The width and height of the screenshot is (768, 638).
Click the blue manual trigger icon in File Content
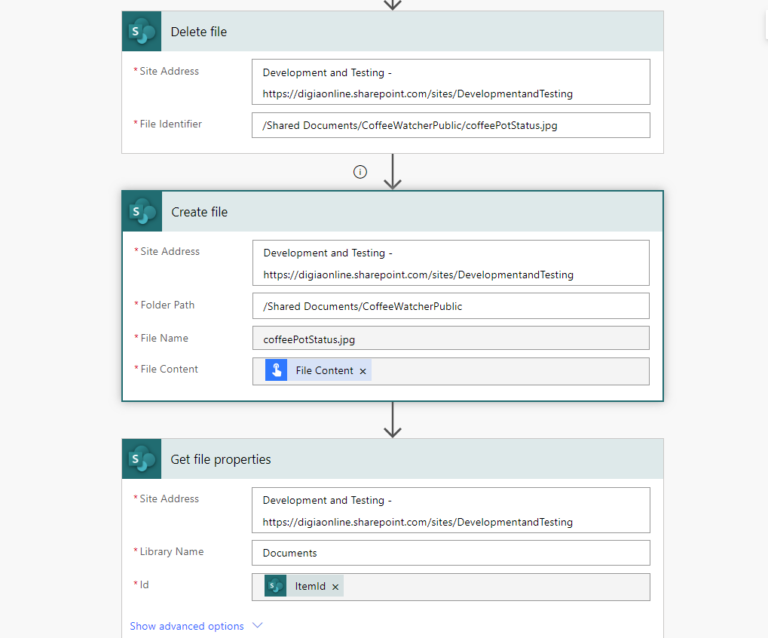(276, 370)
